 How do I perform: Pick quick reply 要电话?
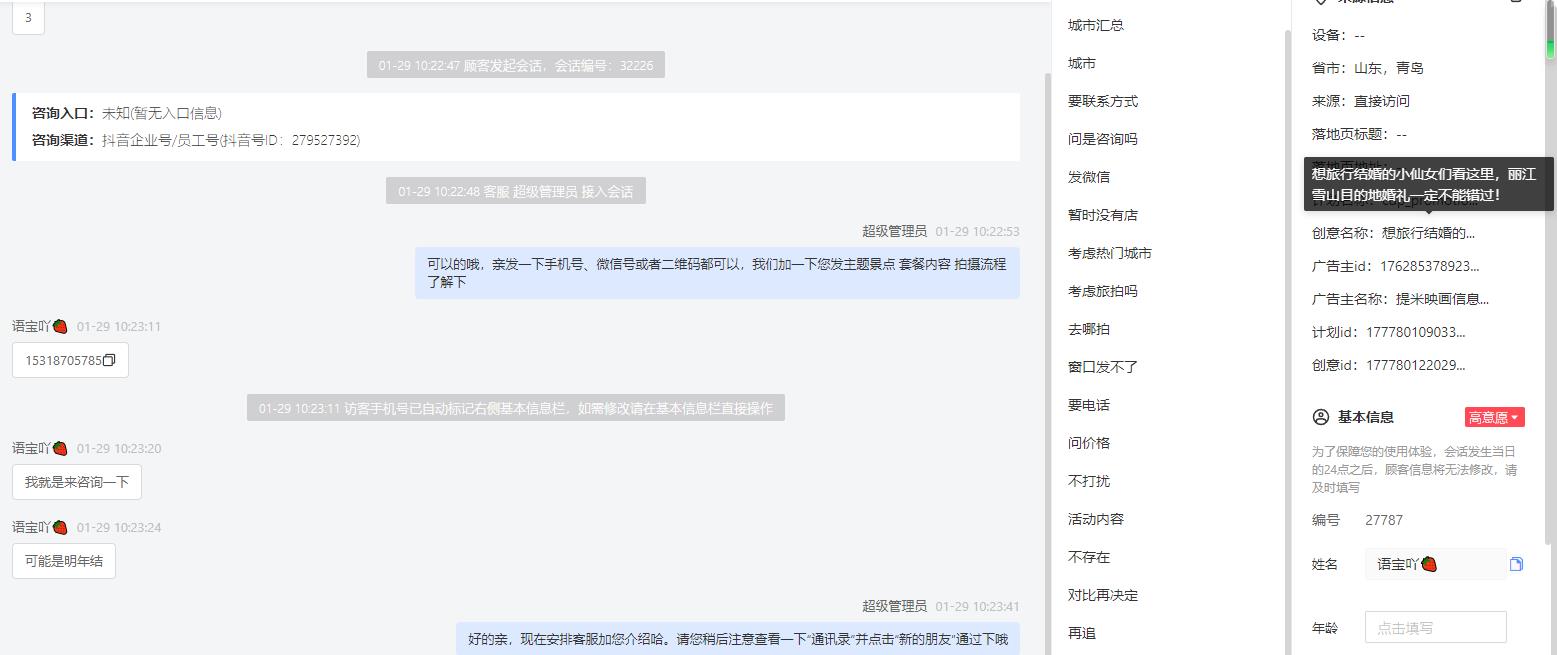[1088, 405]
